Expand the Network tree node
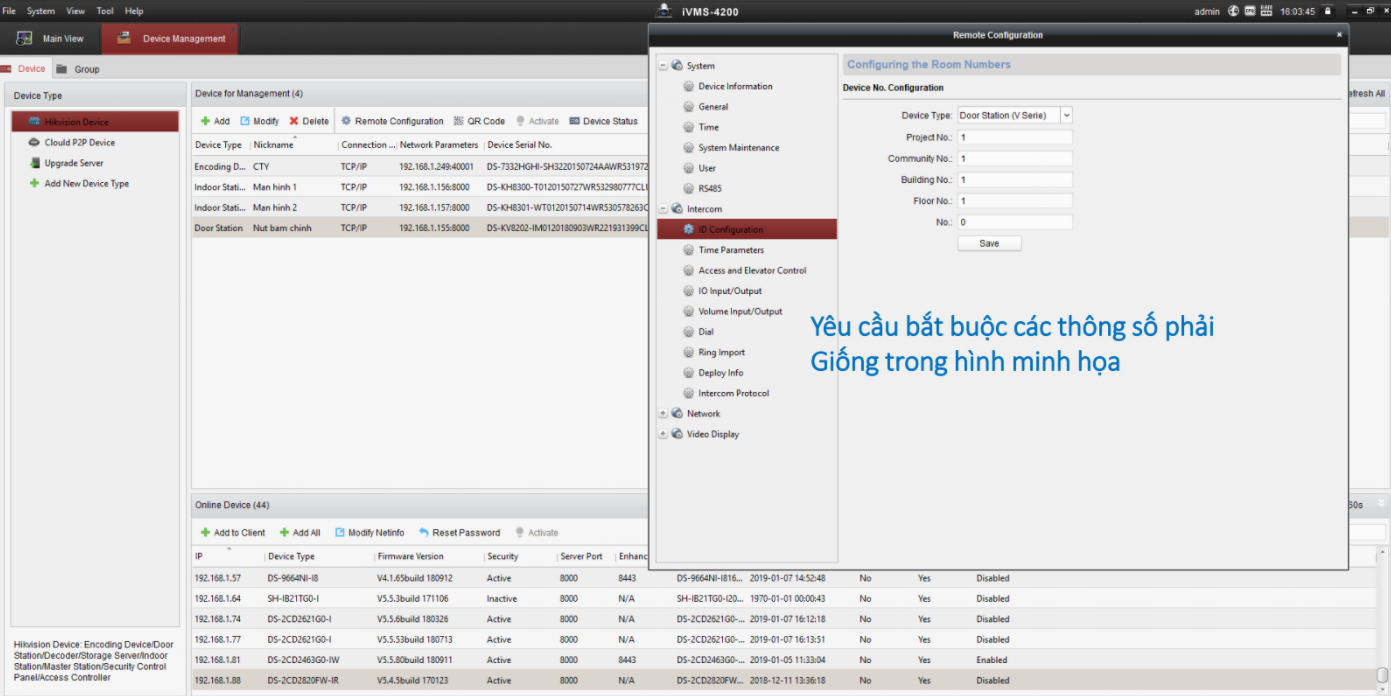Viewport: 1391px width, 696px height. click(x=662, y=414)
